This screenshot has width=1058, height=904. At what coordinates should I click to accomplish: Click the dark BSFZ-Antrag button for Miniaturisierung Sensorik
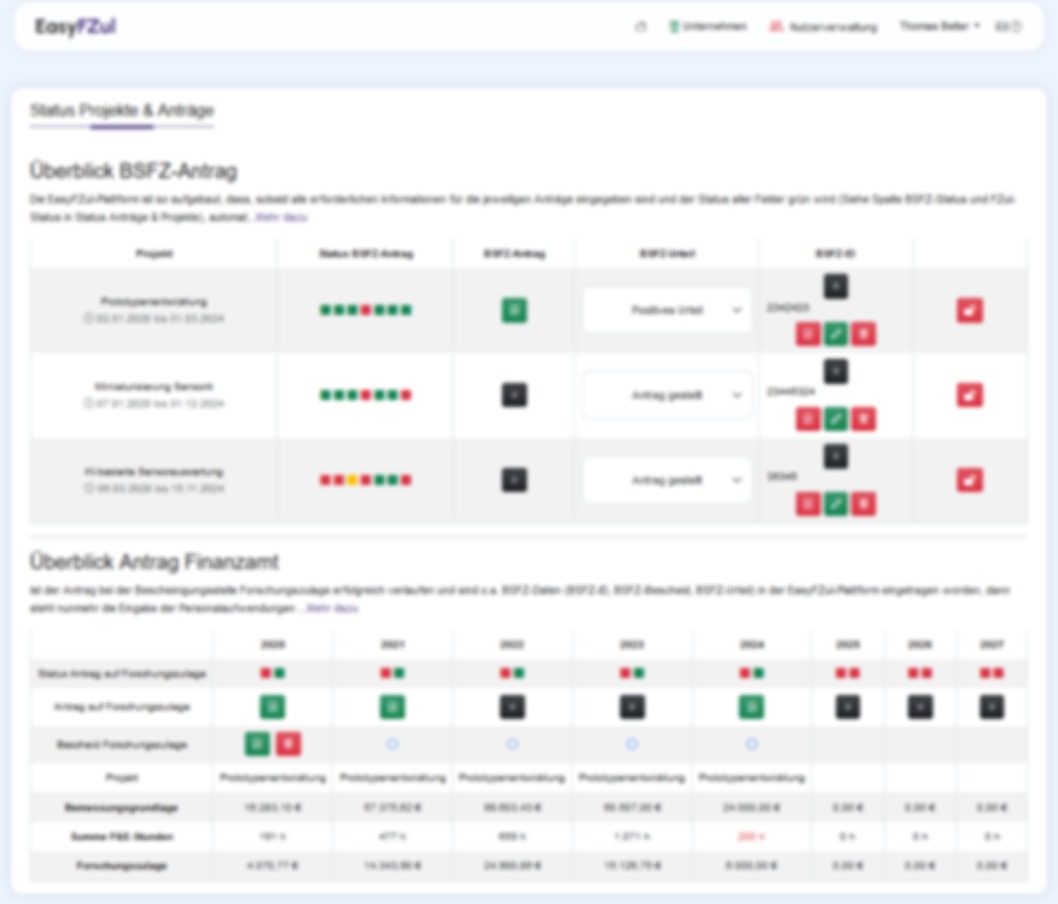click(x=514, y=395)
